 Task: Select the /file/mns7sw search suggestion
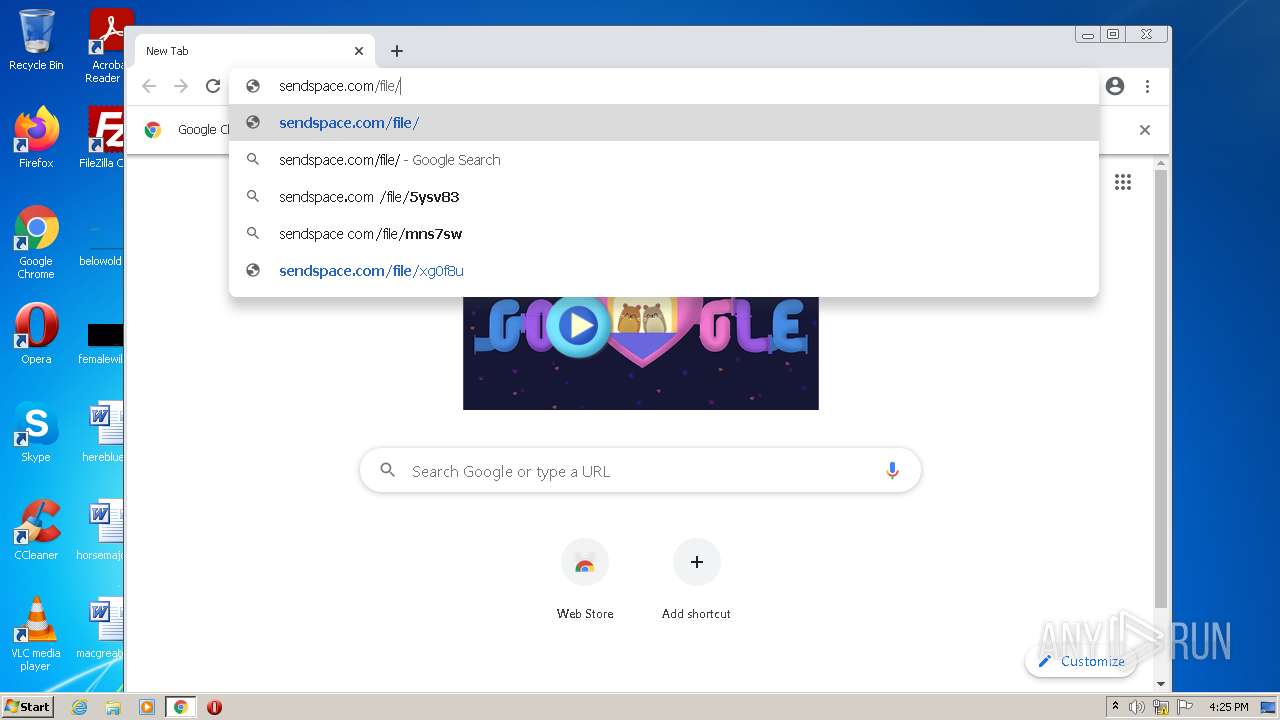664,234
